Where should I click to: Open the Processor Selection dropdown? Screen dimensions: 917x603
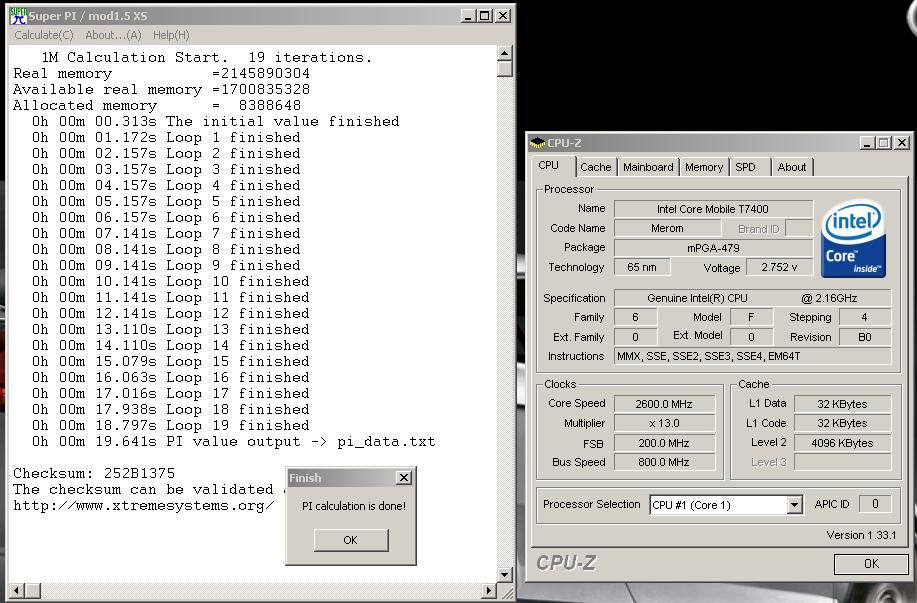pos(794,505)
